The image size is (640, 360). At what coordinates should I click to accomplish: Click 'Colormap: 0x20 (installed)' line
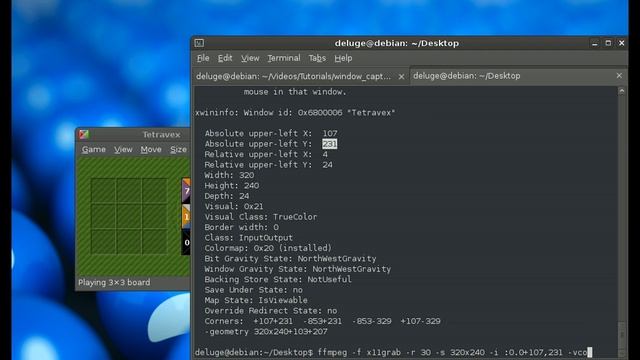tap(268, 248)
